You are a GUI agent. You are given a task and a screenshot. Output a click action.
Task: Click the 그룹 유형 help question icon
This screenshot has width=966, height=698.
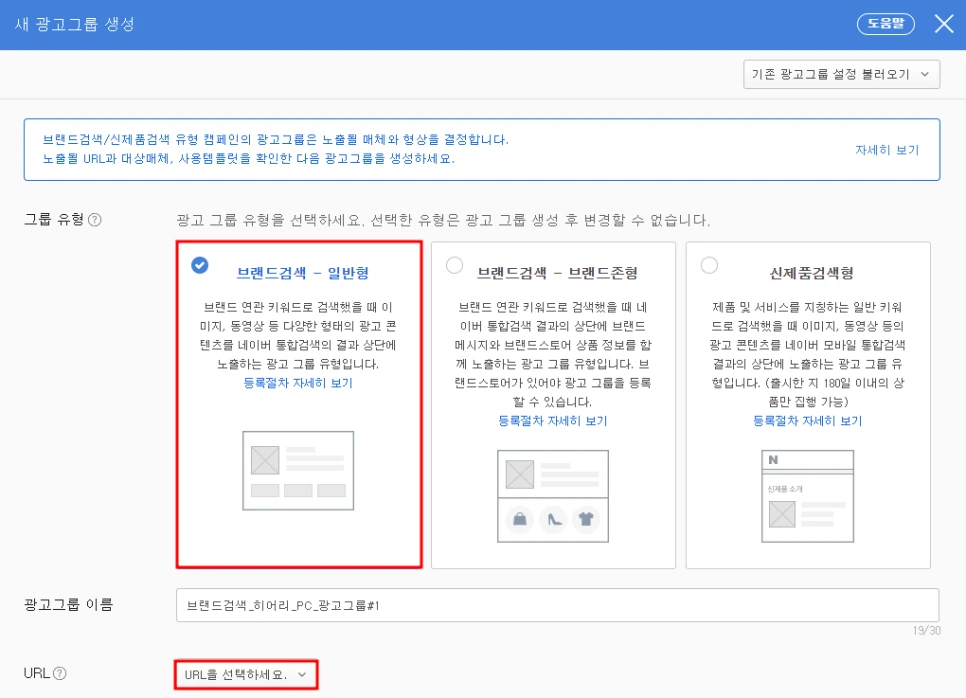click(95, 220)
